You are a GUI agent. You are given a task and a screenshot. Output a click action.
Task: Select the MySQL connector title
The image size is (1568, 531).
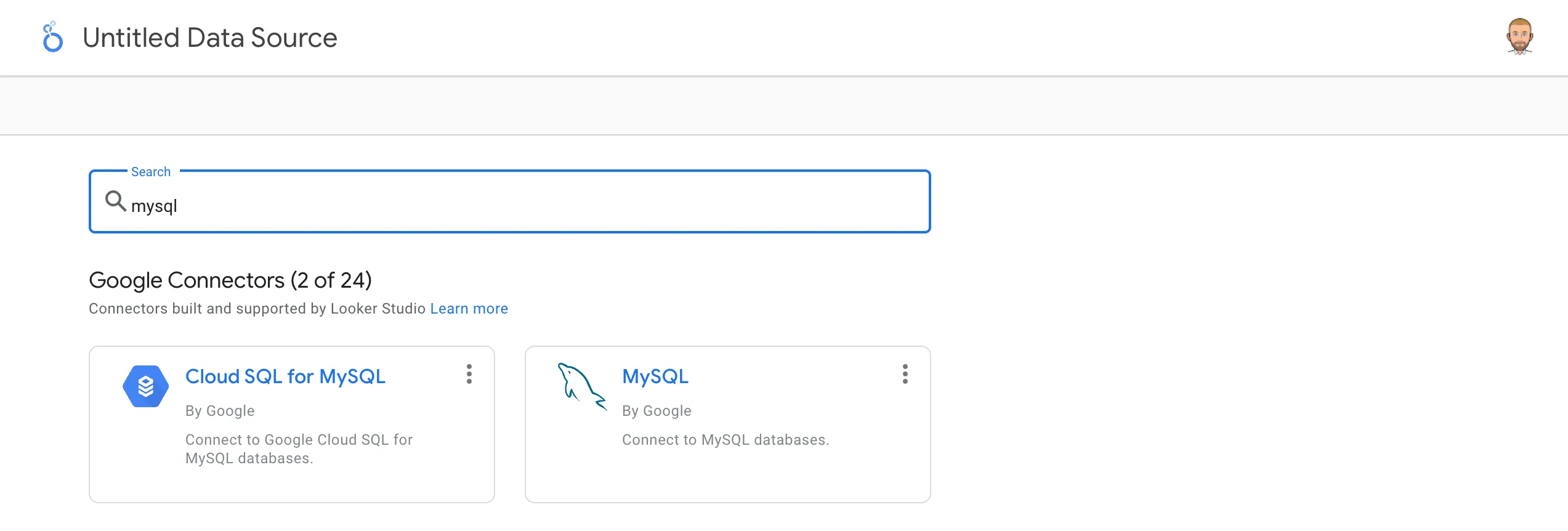[655, 376]
